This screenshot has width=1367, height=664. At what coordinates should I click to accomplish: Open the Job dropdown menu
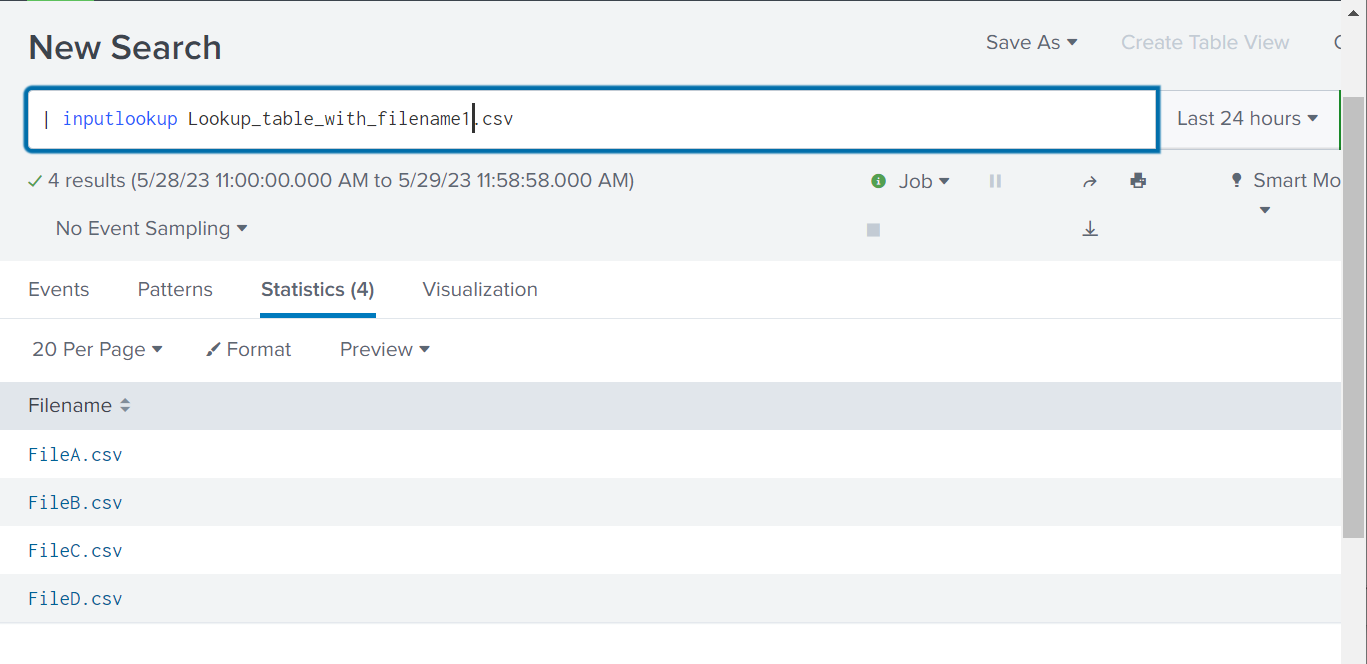pos(924,181)
